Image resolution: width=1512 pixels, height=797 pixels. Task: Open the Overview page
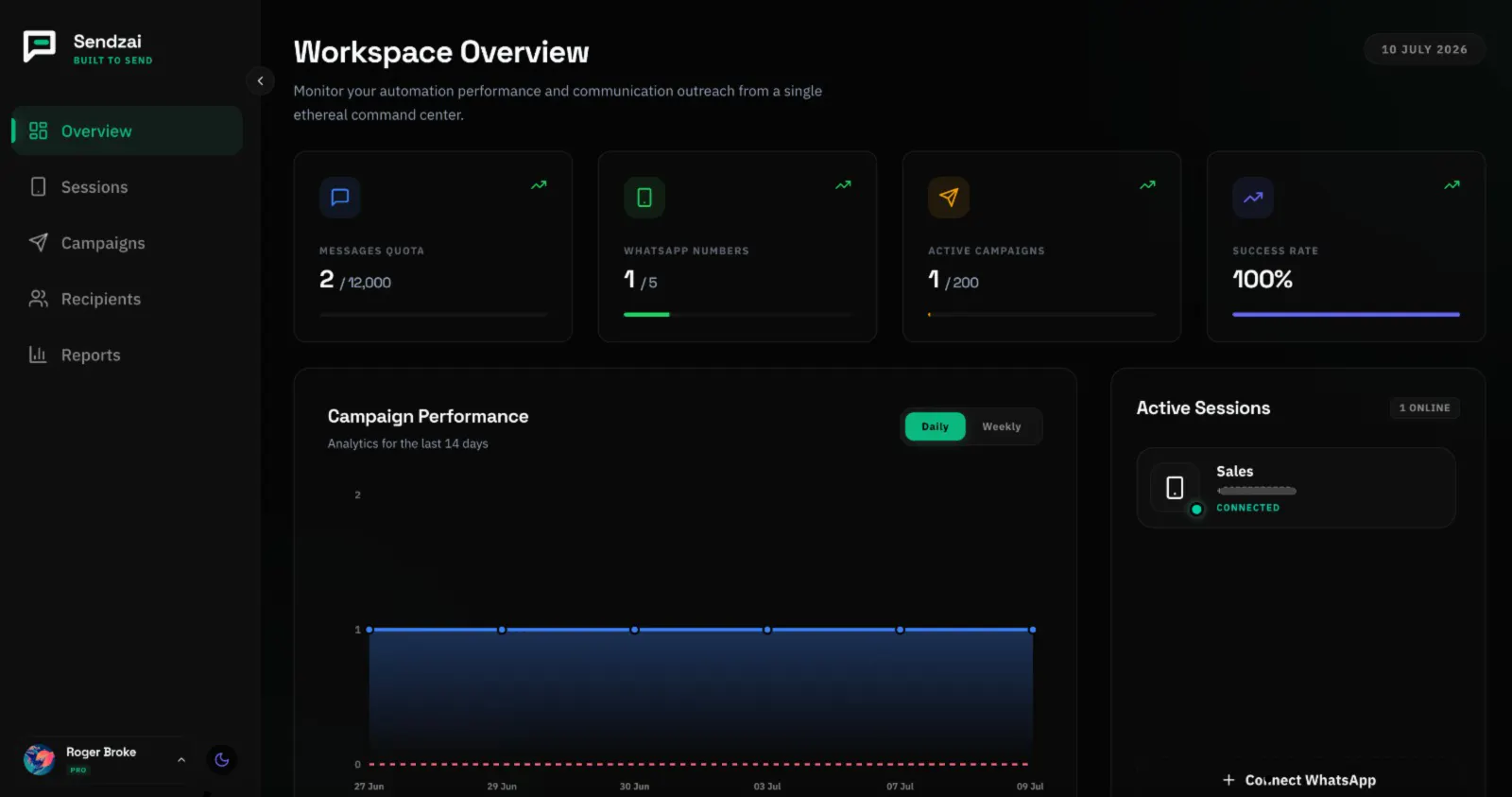(x=127, y=130)
